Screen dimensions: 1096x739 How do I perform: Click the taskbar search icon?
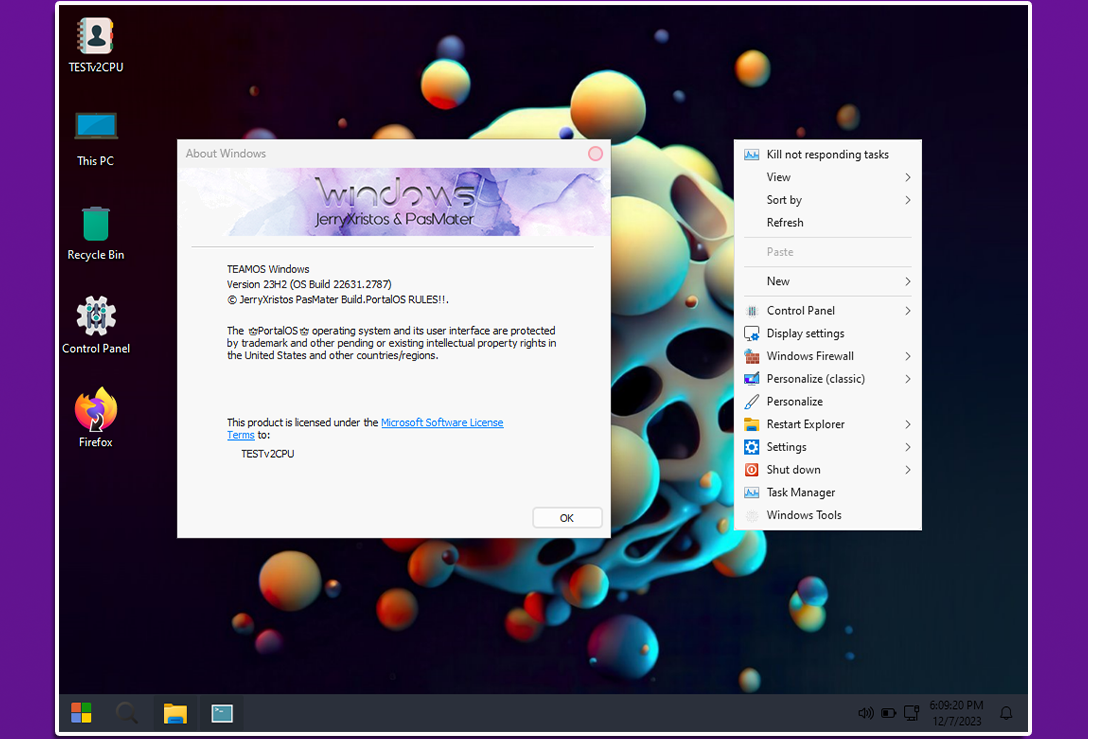point(127,713)
